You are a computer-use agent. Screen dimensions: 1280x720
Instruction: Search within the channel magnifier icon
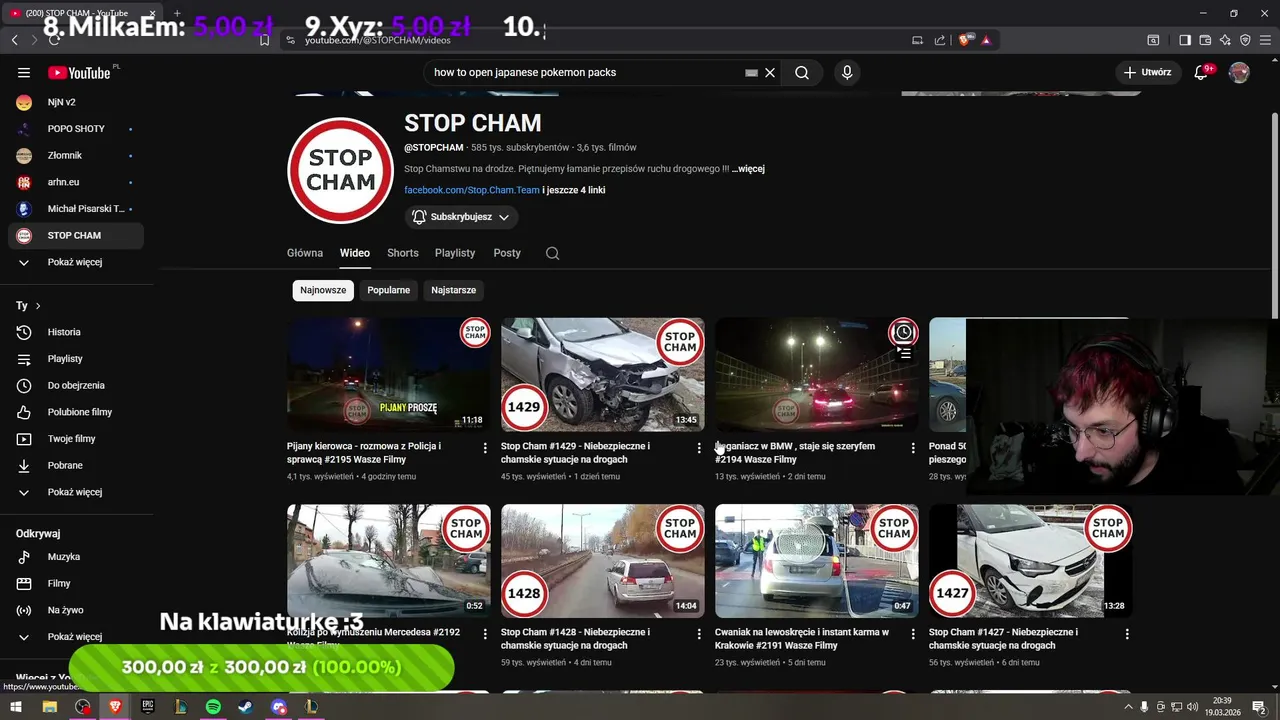click(552, 253)
